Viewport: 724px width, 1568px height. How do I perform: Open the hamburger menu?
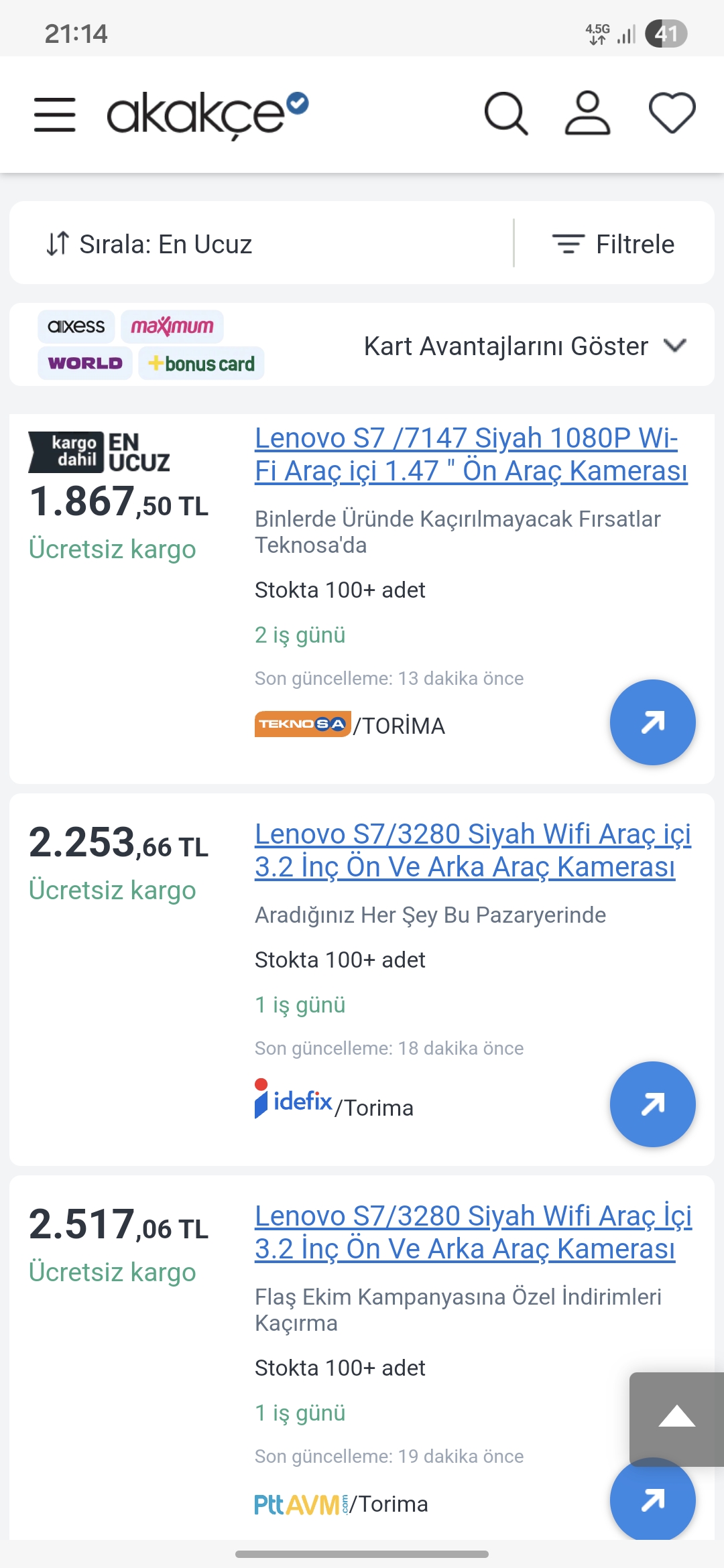[55, 114]
